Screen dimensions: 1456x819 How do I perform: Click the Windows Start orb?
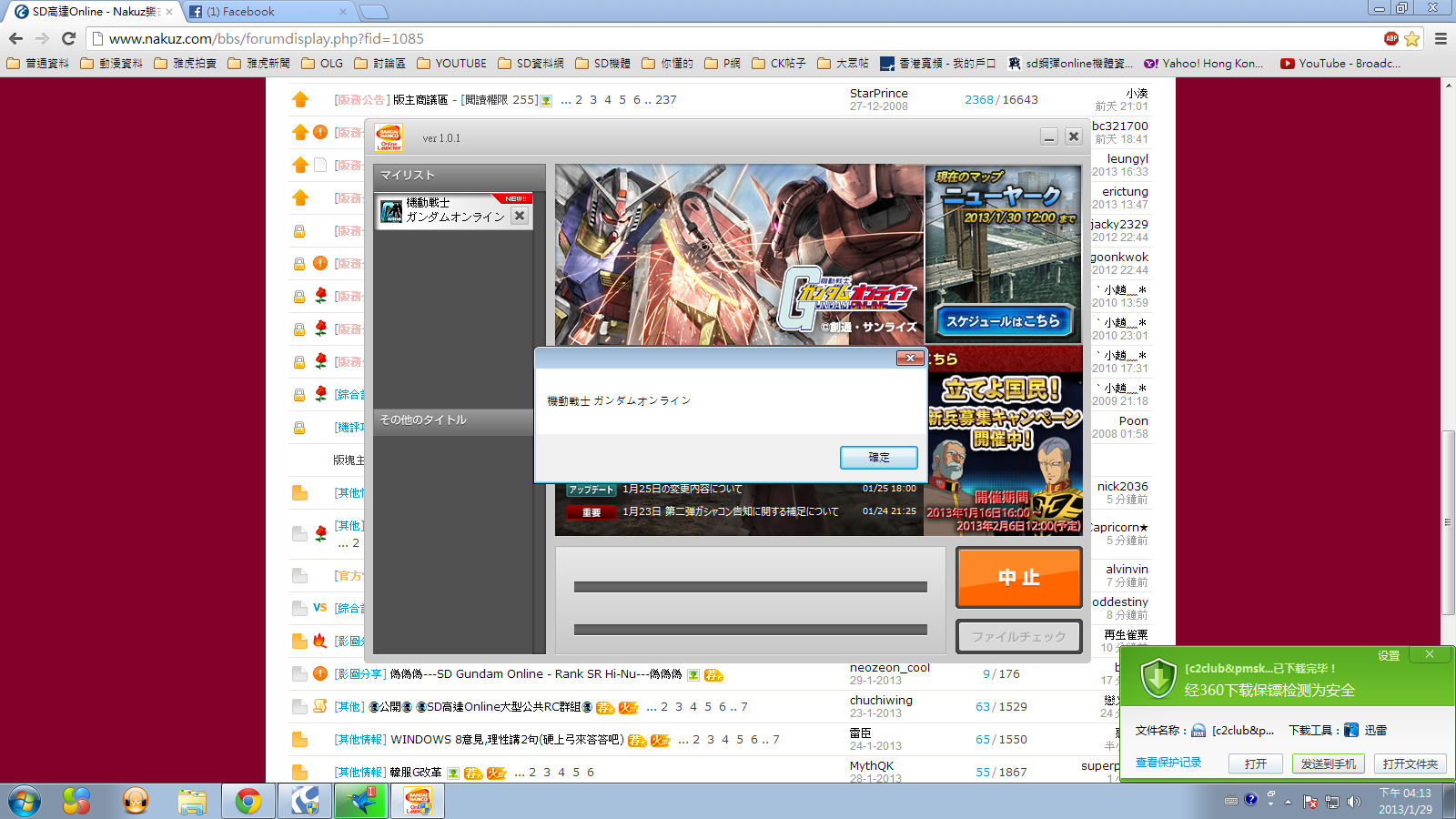pos(25,801)
